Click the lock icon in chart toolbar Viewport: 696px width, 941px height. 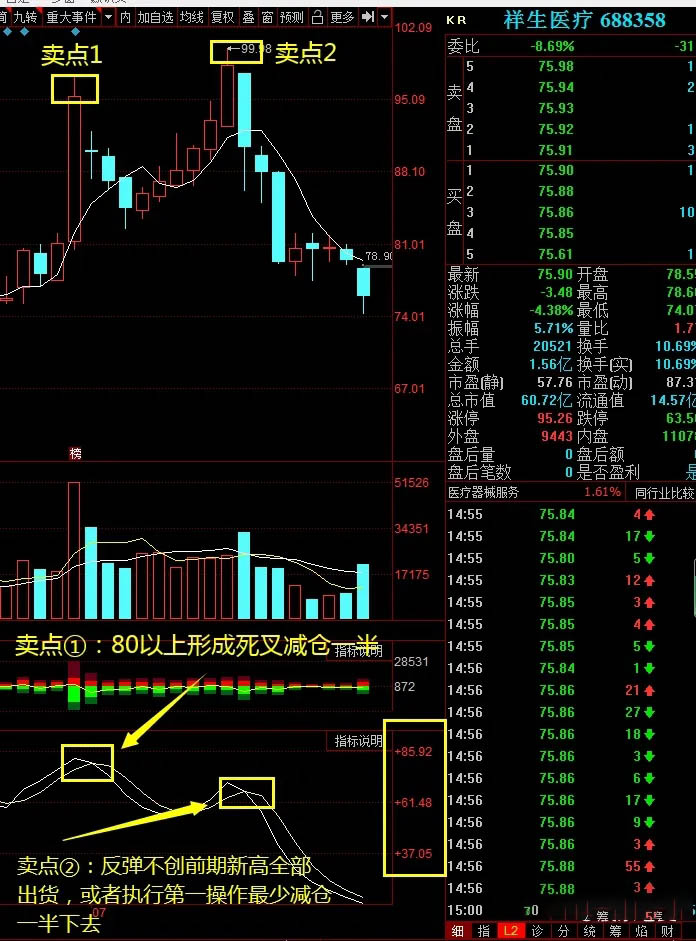(x=317, y=17)
